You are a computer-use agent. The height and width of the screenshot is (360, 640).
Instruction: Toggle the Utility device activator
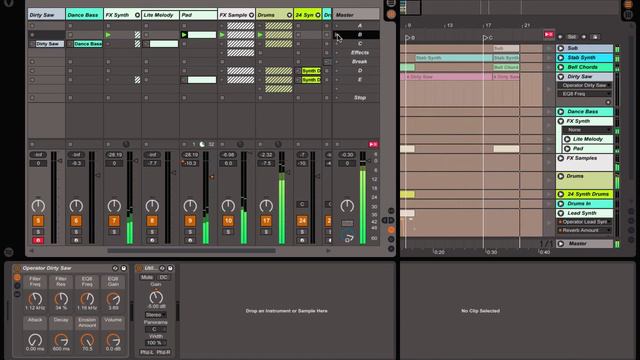point(139,268)
